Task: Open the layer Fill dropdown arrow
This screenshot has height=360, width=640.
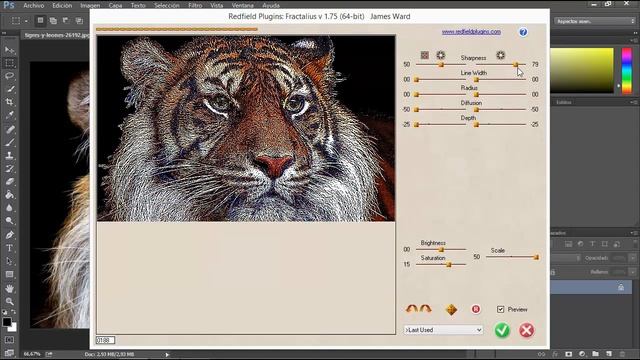Action: [x=633, y=272]
